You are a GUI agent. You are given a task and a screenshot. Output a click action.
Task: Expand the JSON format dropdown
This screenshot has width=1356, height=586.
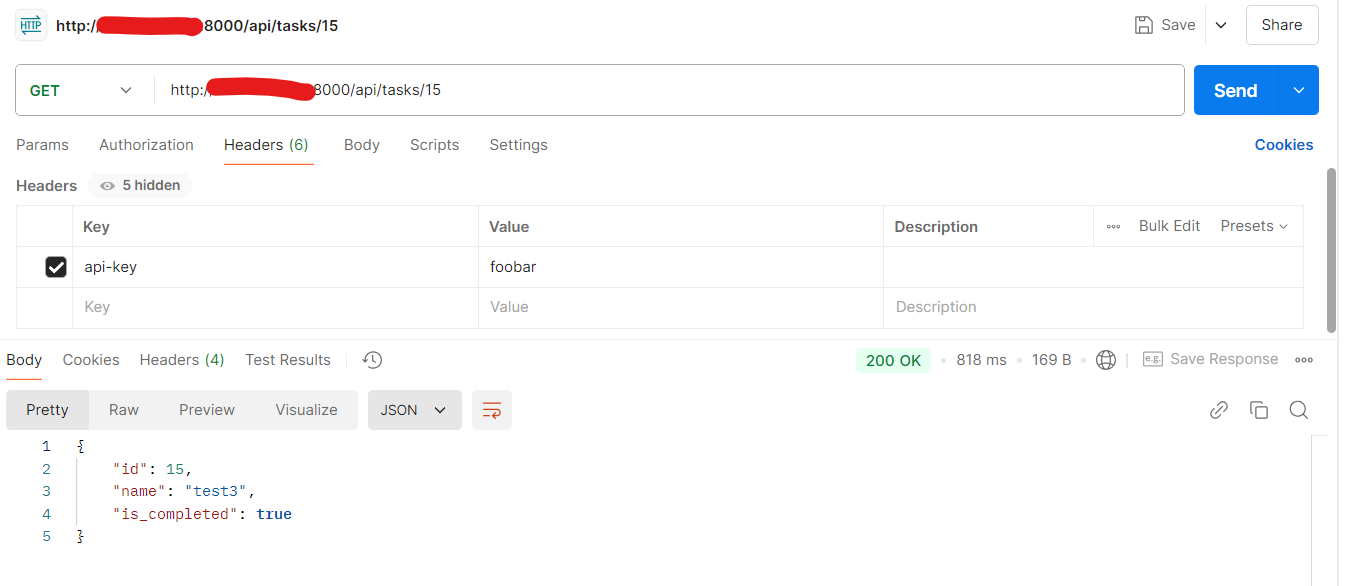click(x=414, y=410)
